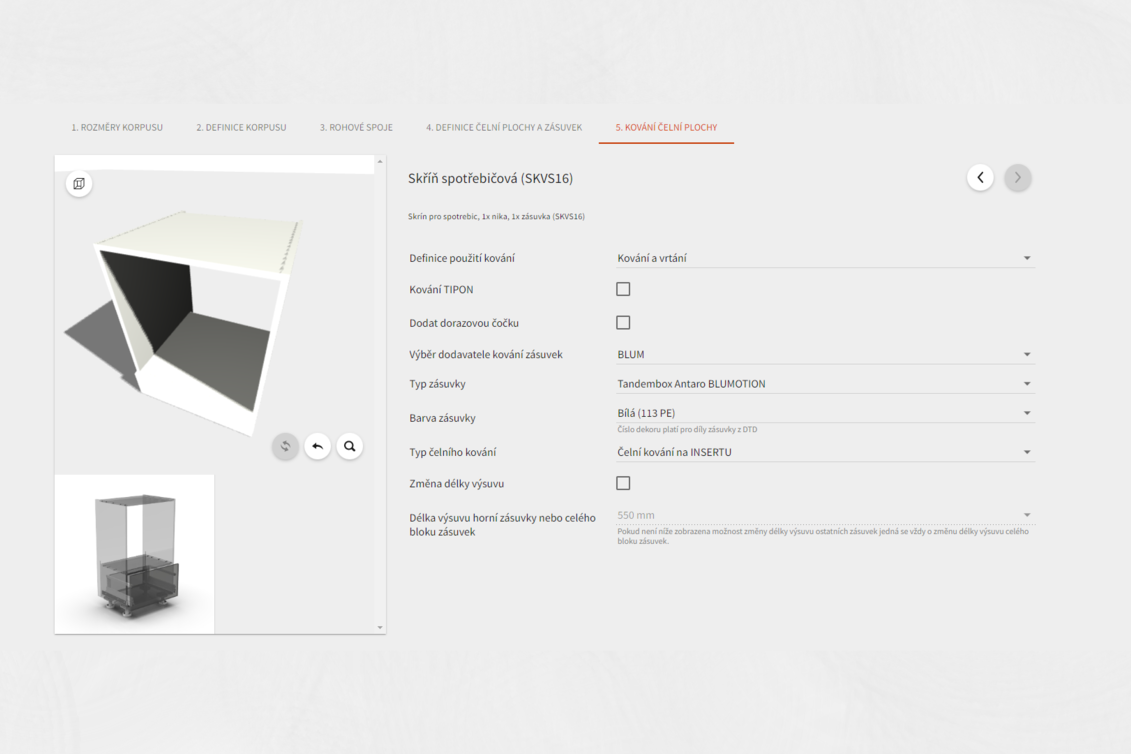
Task: Open the Barva zásuvky color dropdown
Action: tap(824, 413)
